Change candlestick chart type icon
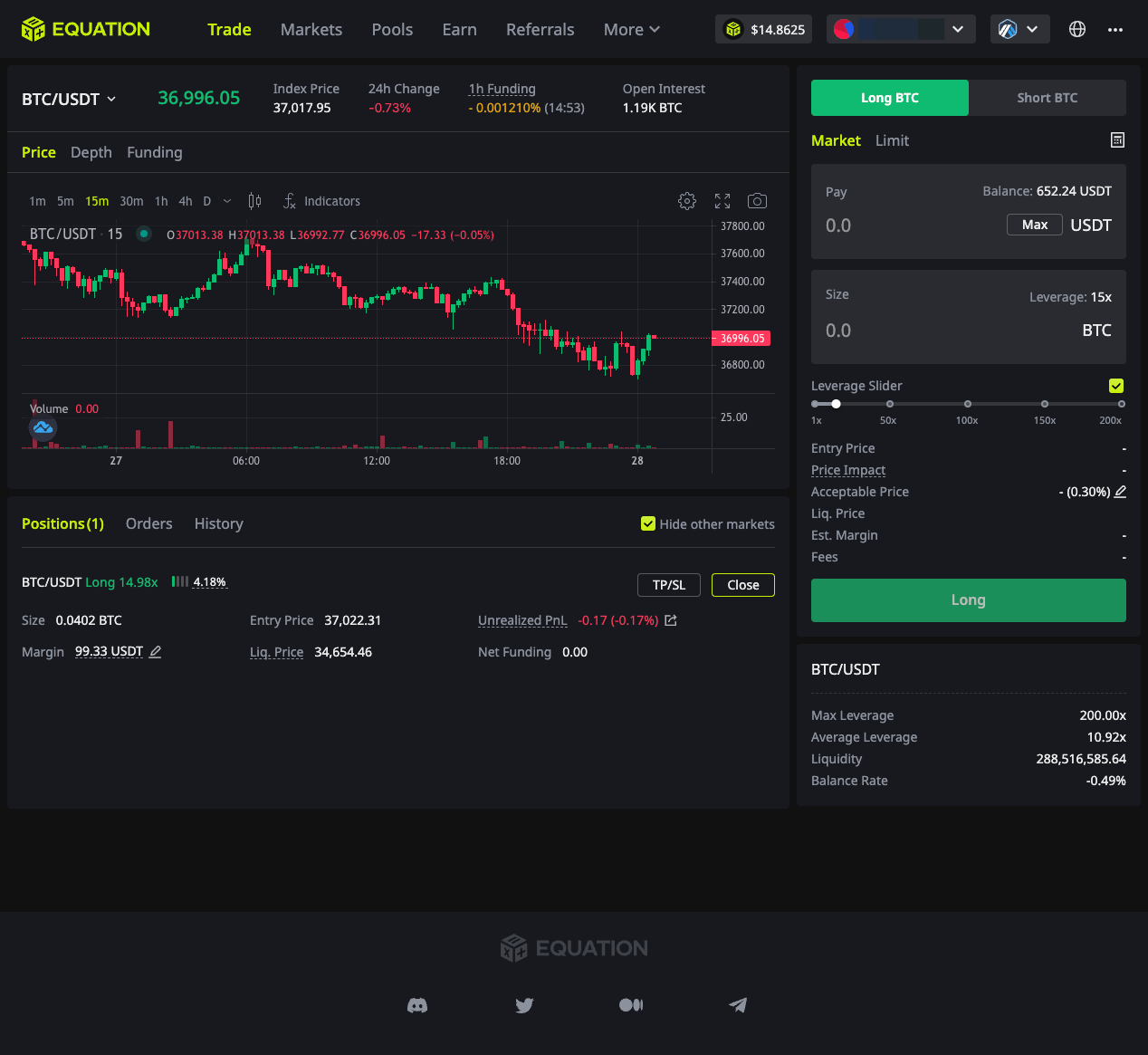The image size is (1148, 1055). pyautogui.click(x=255, y=201)
